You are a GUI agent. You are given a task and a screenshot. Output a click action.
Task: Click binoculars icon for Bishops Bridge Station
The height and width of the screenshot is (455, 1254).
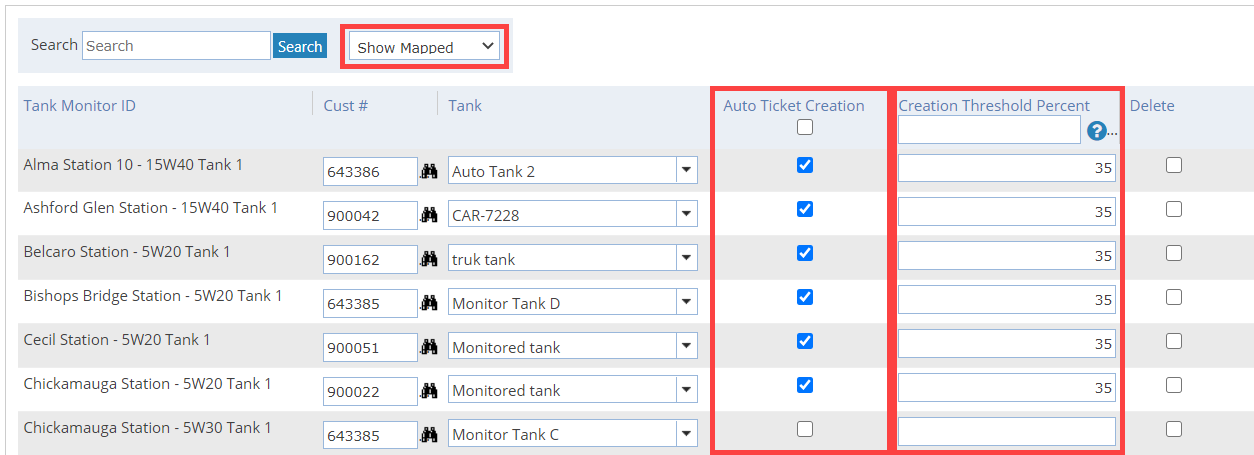430,303
